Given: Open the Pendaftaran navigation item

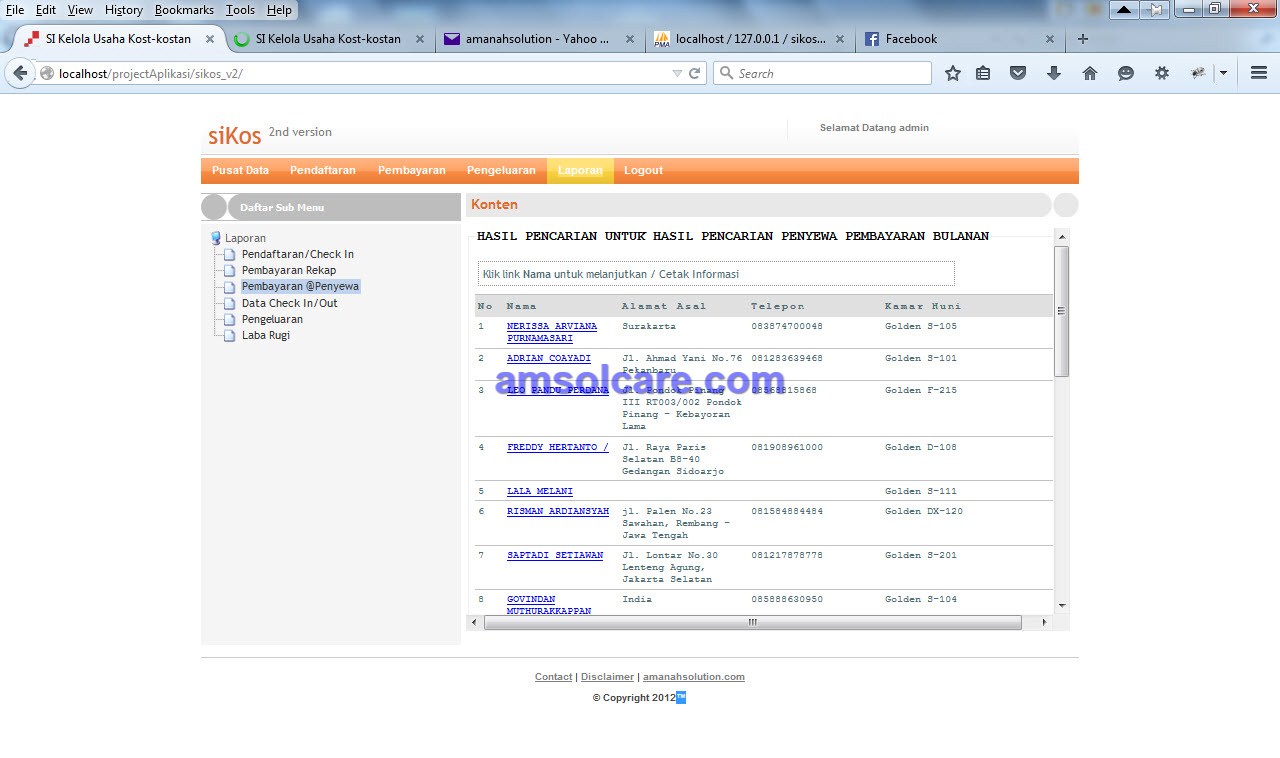Looking at the screenshot, I should [323, 170].
